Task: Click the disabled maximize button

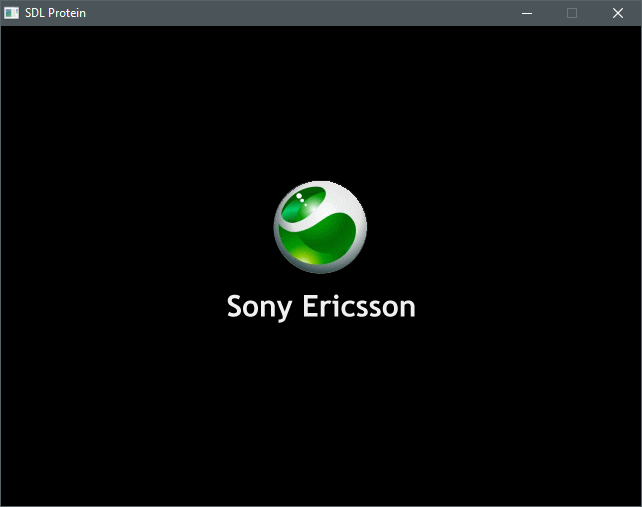Action: [x=572, y=13]
